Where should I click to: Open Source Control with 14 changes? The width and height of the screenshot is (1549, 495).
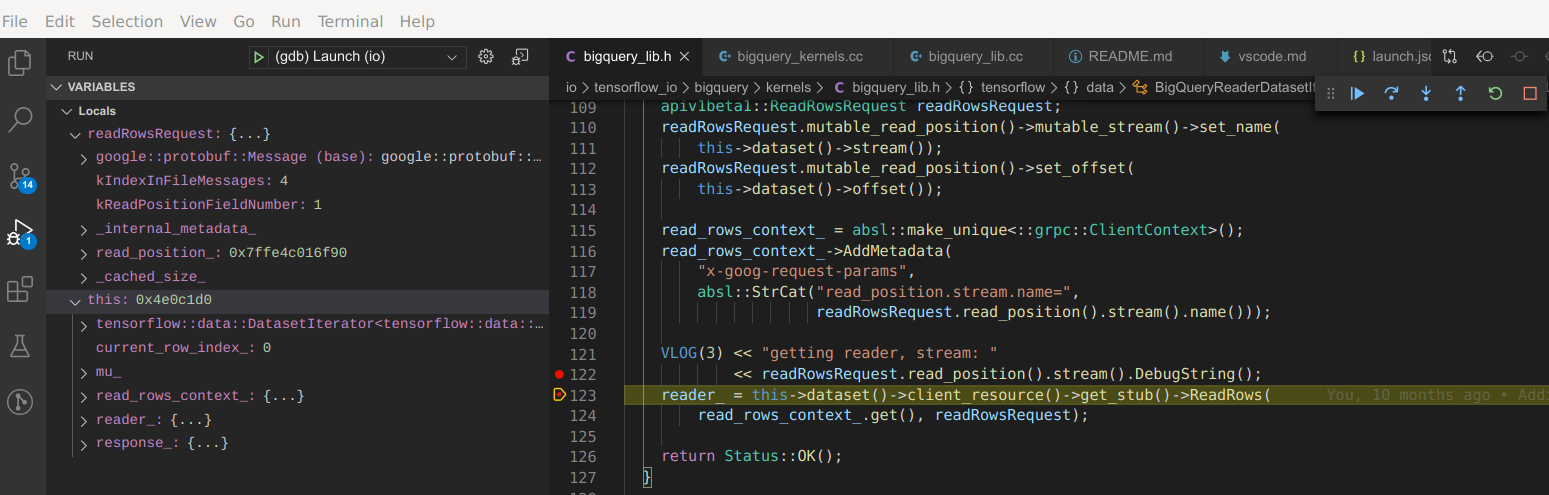tap(20, 176)
